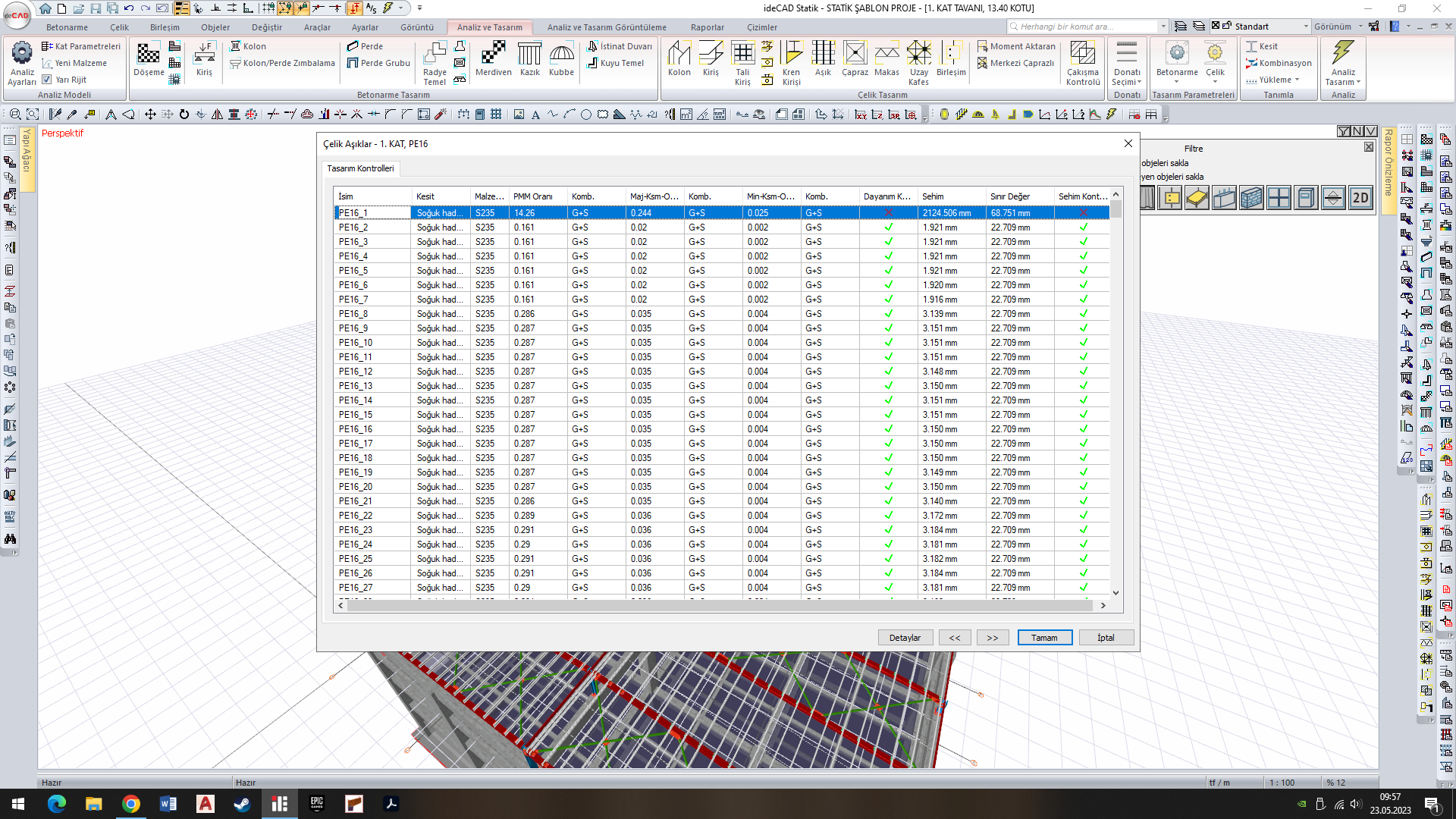Click the Perde wall tool

coord(365,46)
